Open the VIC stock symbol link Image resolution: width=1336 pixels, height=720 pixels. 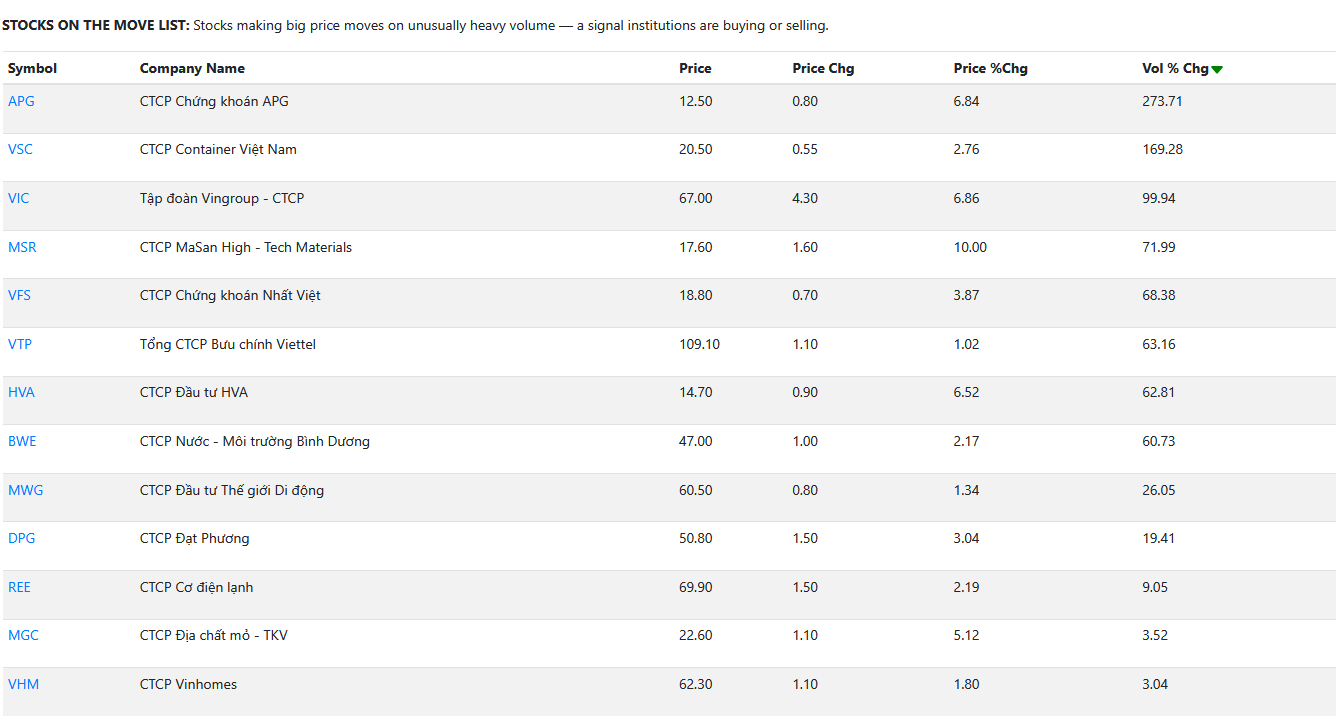tap(19, 198)
